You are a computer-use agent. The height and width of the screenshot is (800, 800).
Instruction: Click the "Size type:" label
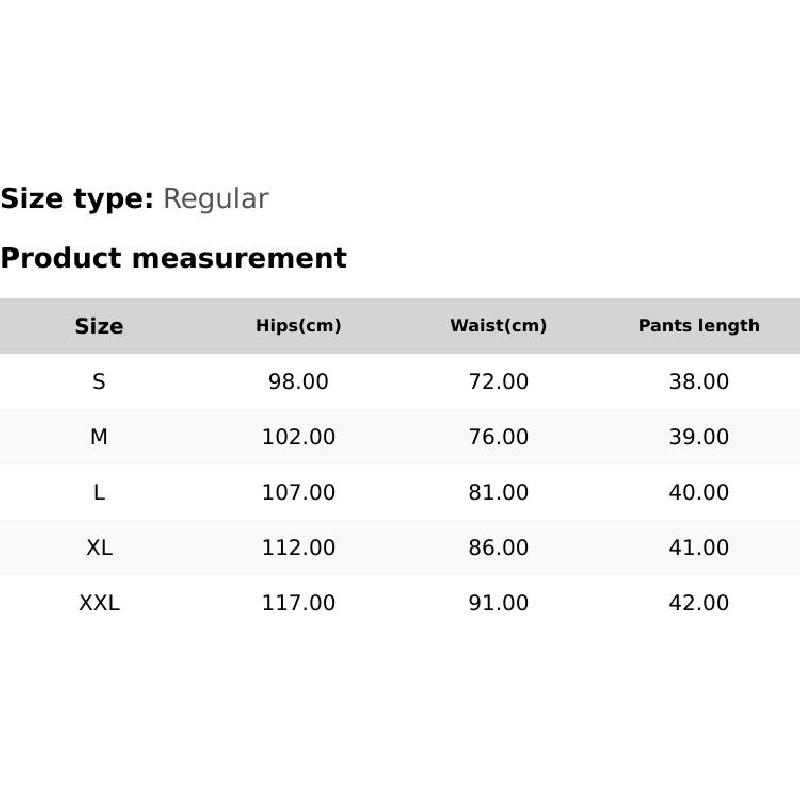tap(77, 199)
